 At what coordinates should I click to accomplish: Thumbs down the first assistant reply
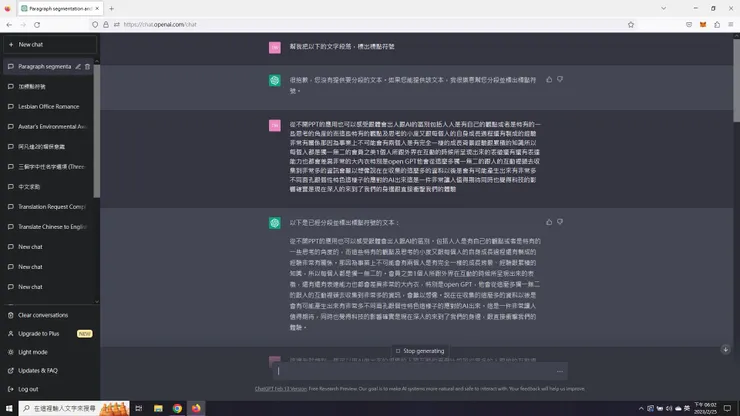tap(560, 79)
